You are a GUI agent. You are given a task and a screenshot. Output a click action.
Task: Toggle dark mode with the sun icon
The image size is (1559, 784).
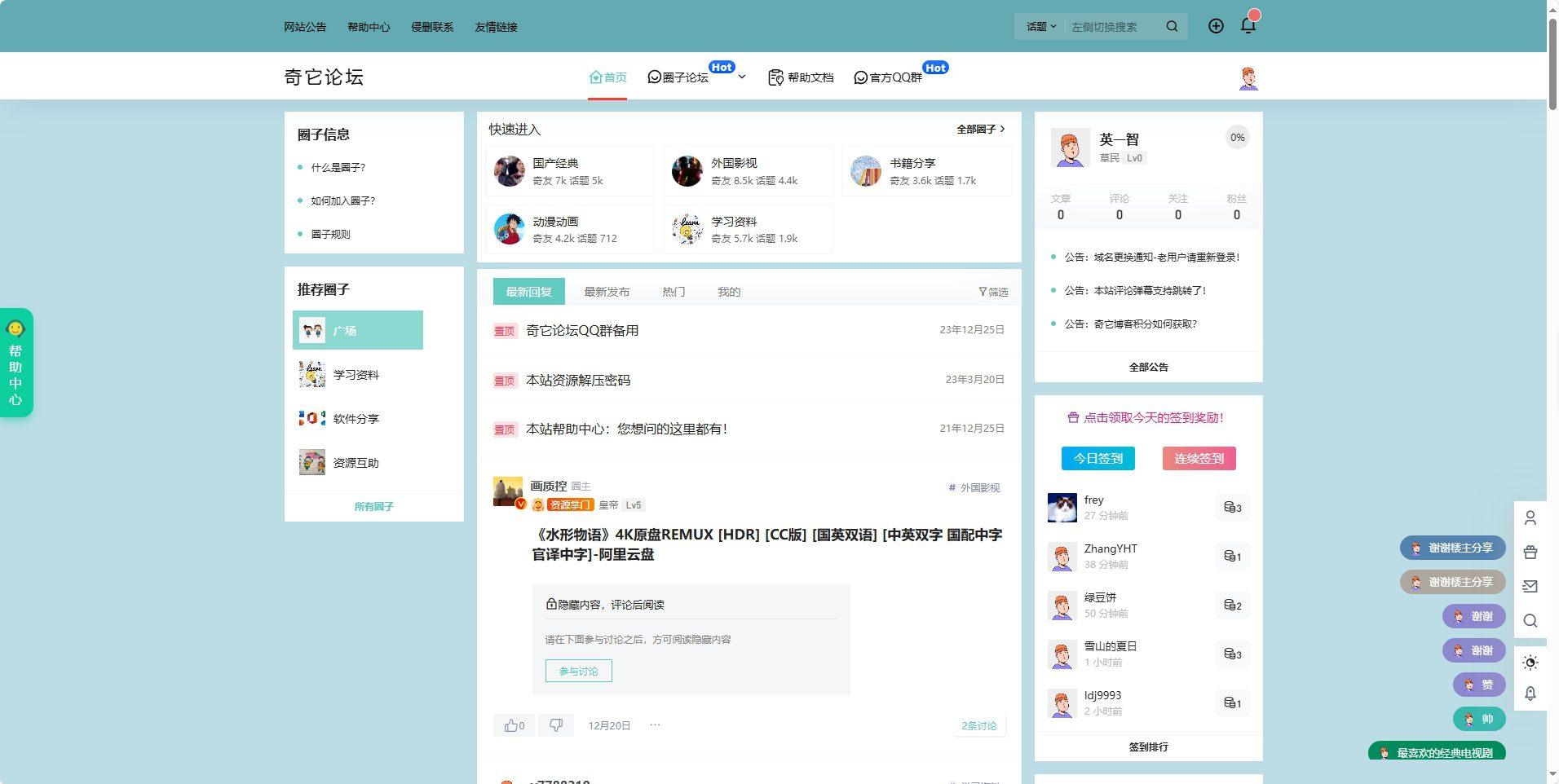(1530, 663)
